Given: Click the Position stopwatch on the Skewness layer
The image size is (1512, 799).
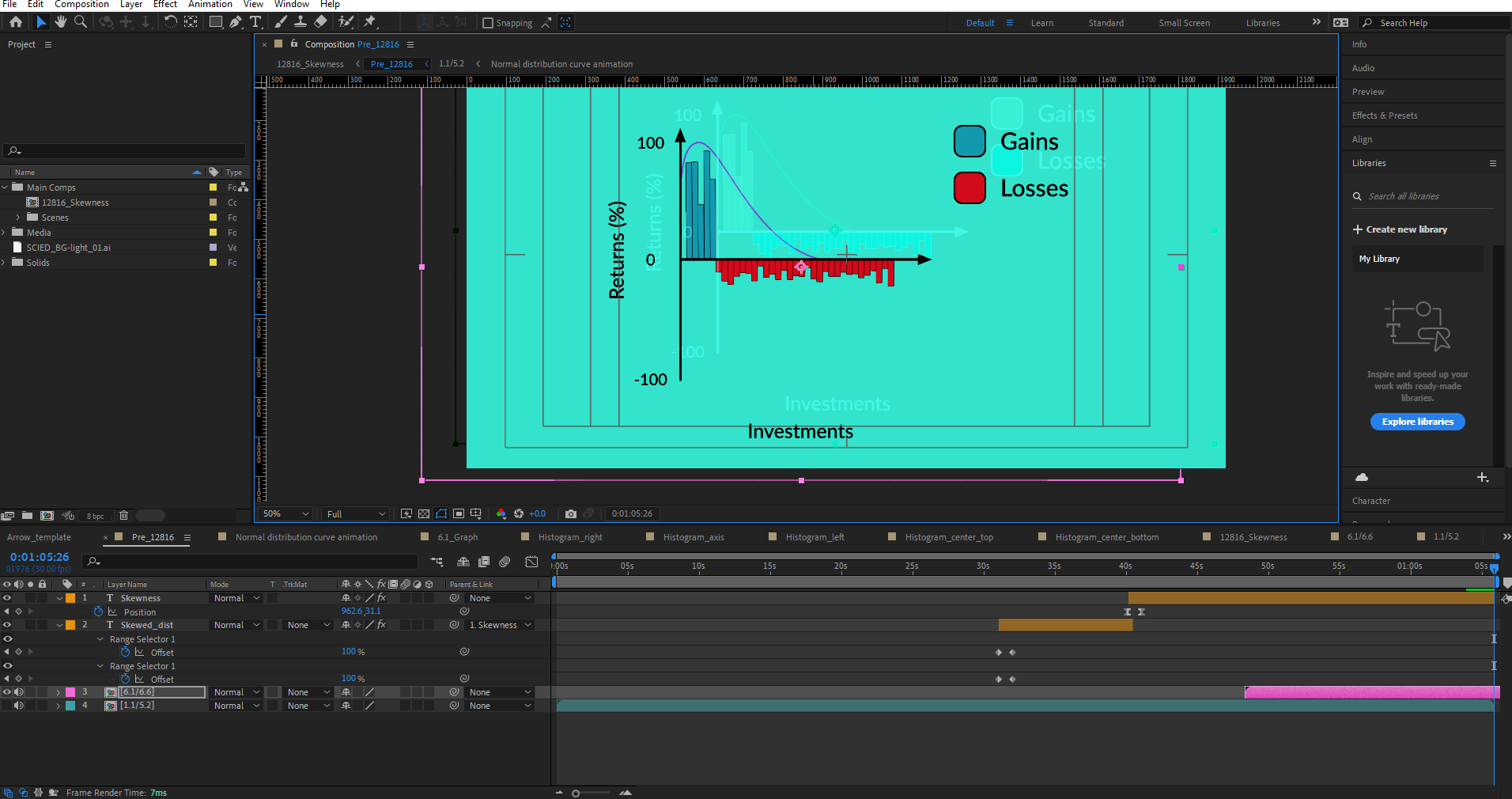Looking at the screenshot, I should (98, 611).
